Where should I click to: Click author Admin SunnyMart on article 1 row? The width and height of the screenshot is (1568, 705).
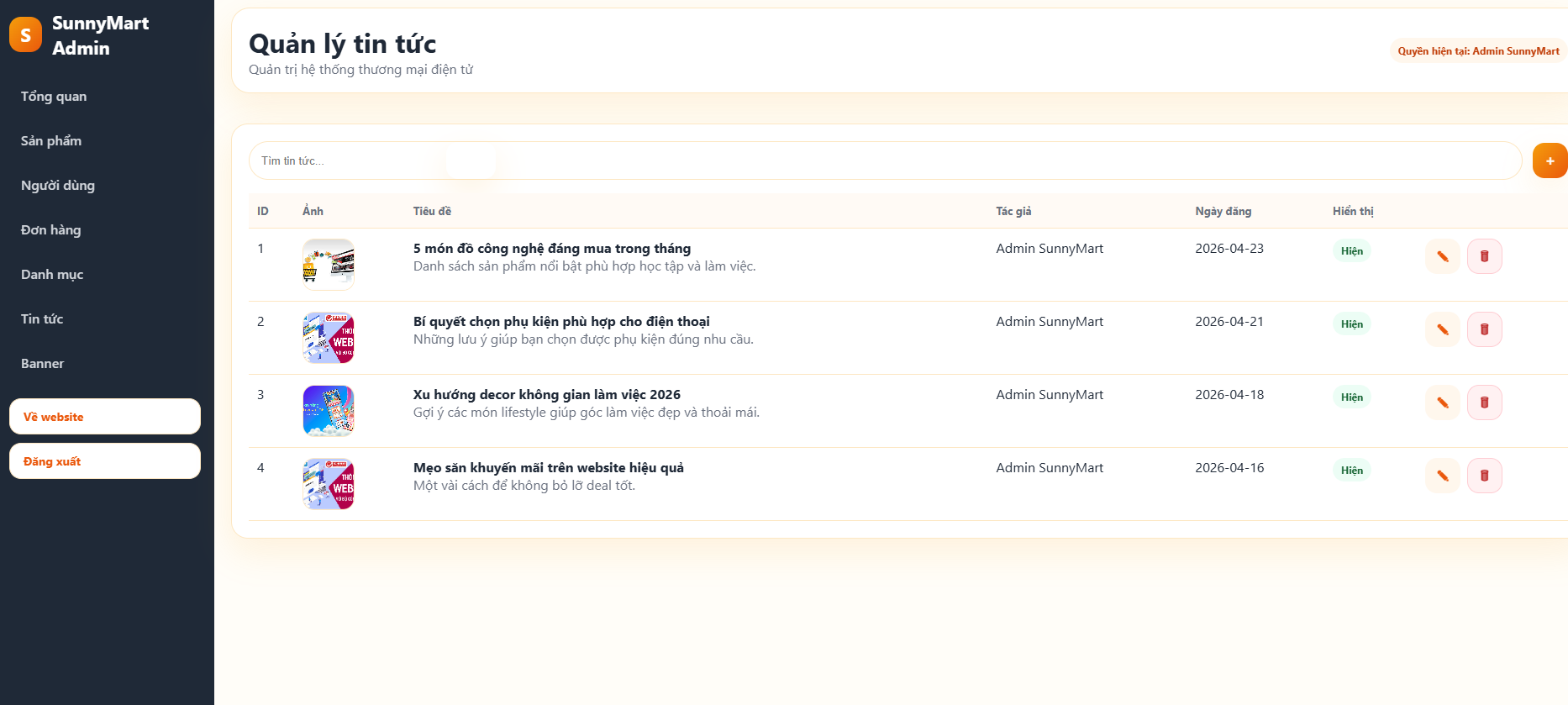[1050, 249]
